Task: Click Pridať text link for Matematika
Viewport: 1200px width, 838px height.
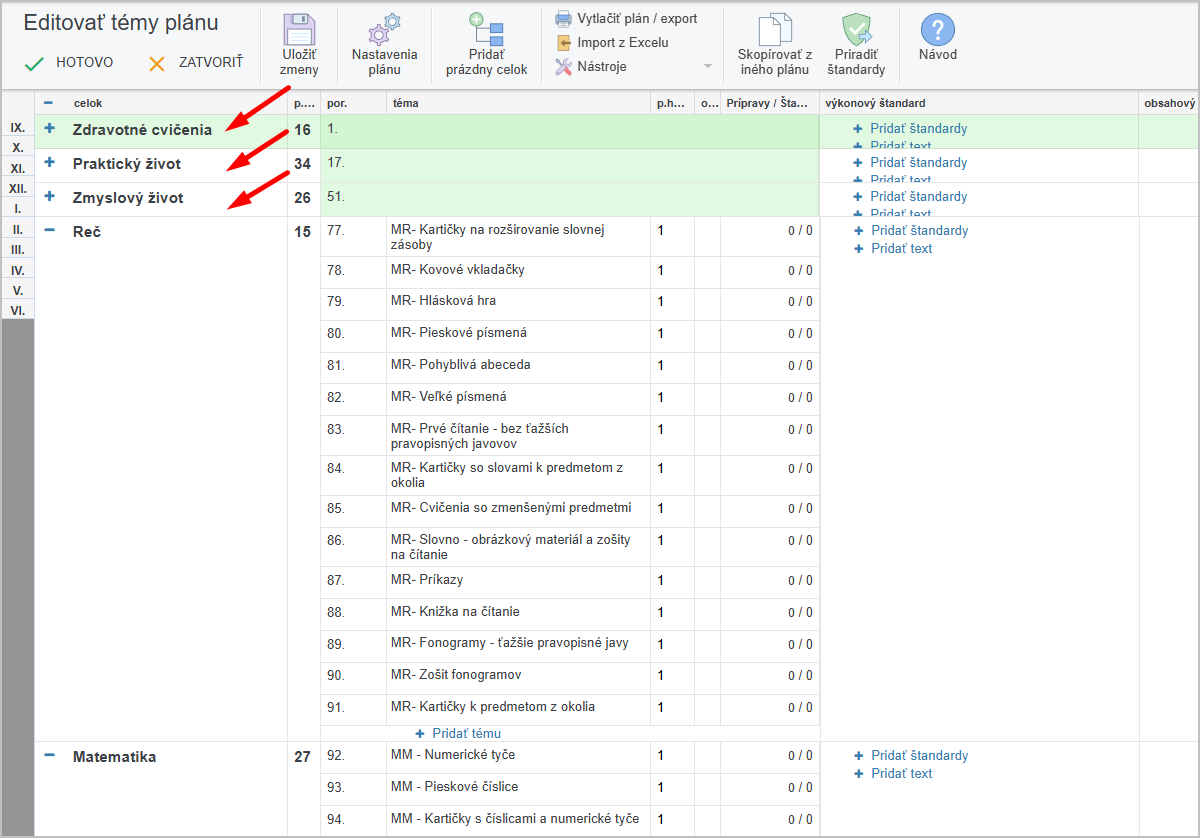Action: click(x=902, y=774)
